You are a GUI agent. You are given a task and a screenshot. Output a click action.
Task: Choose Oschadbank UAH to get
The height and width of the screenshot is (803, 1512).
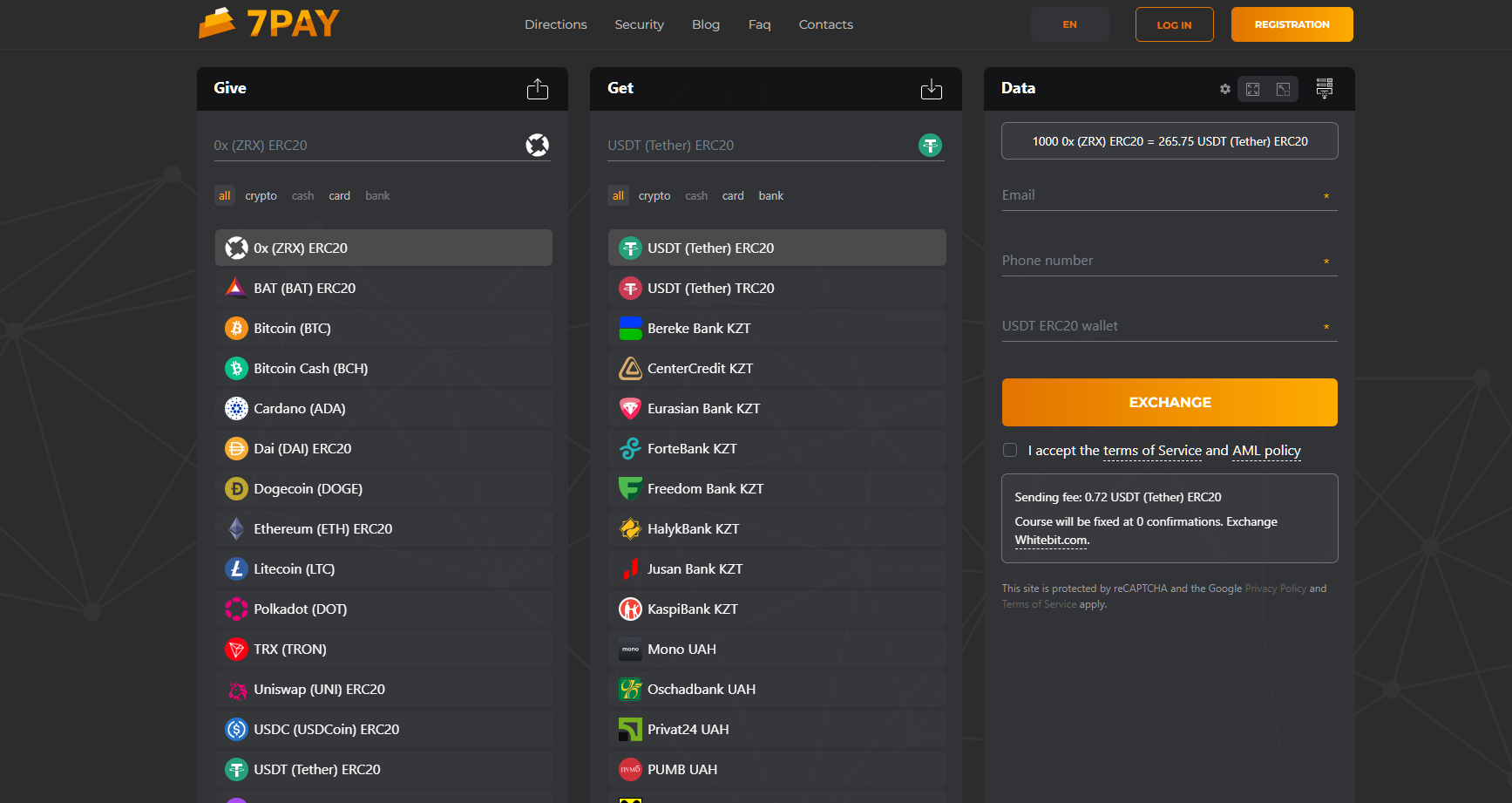click(777, 689)
